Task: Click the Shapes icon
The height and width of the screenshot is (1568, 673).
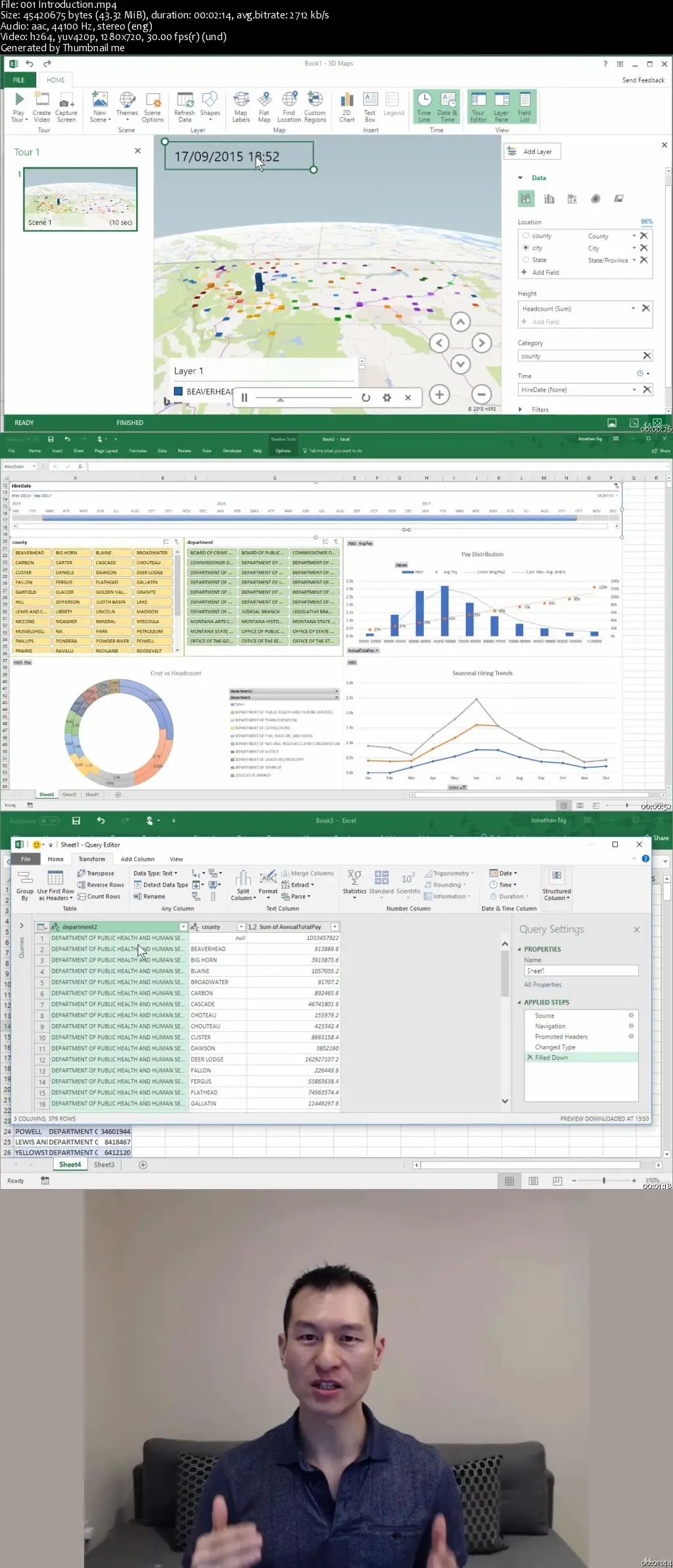Action: tap(210, 105)
